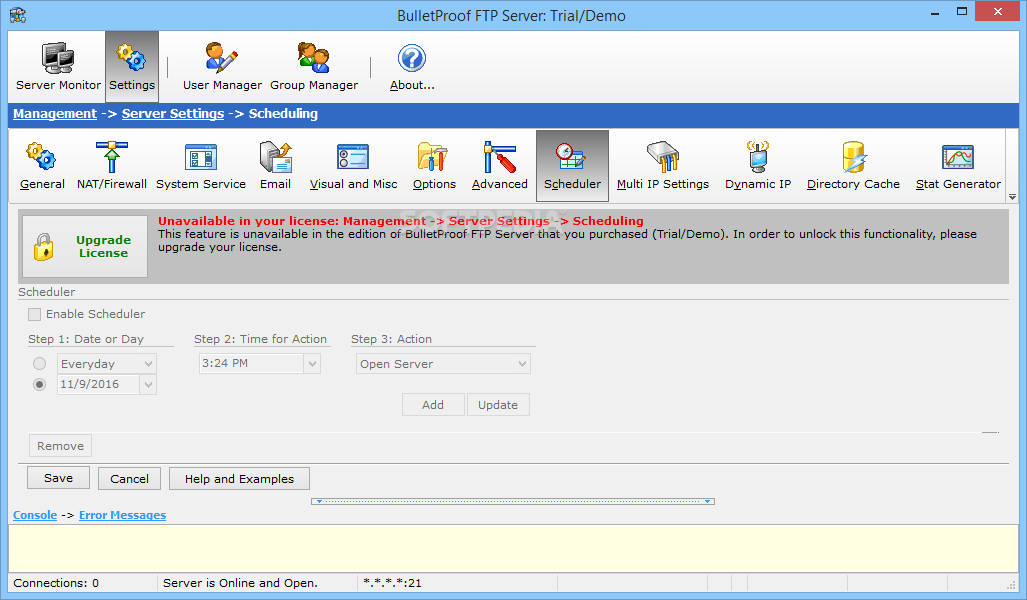Click the Scheduling breadcrumb text
This screenshot has height=600, width=1027.
pyautogui.click(x=283, y=113)
